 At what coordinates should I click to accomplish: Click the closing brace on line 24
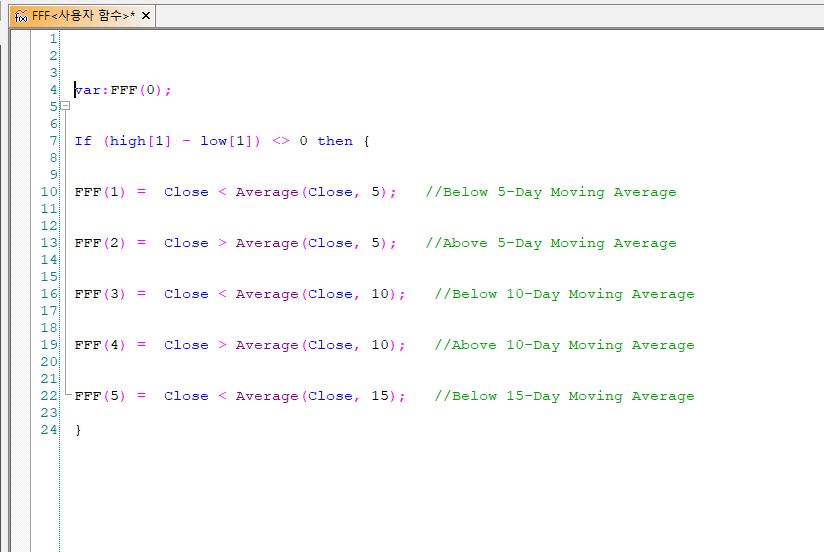click(x=78, y=430)
